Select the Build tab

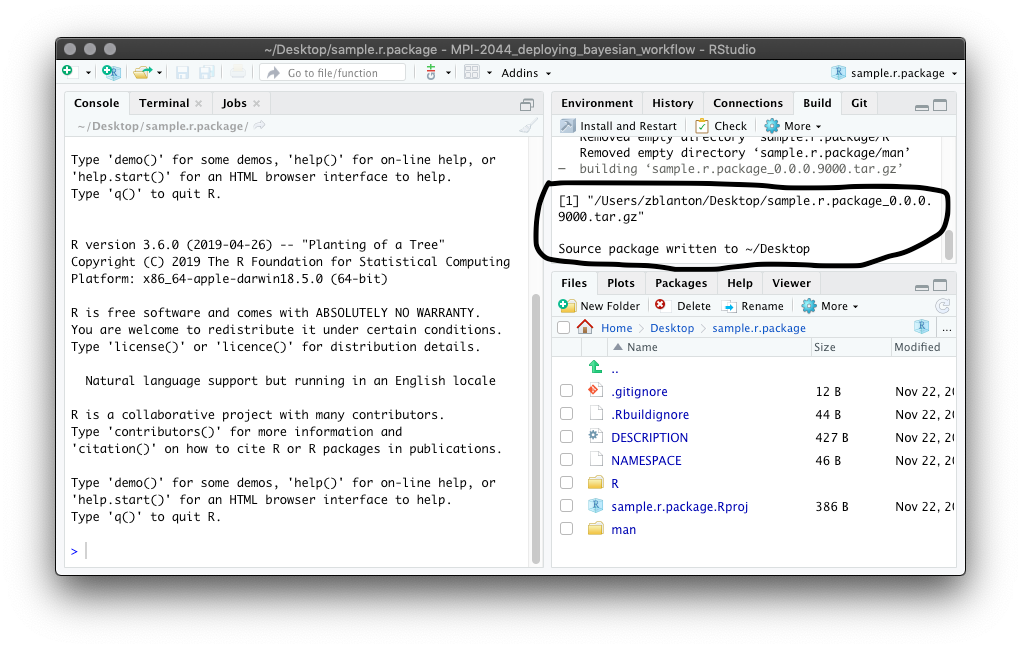pos(817,103)
